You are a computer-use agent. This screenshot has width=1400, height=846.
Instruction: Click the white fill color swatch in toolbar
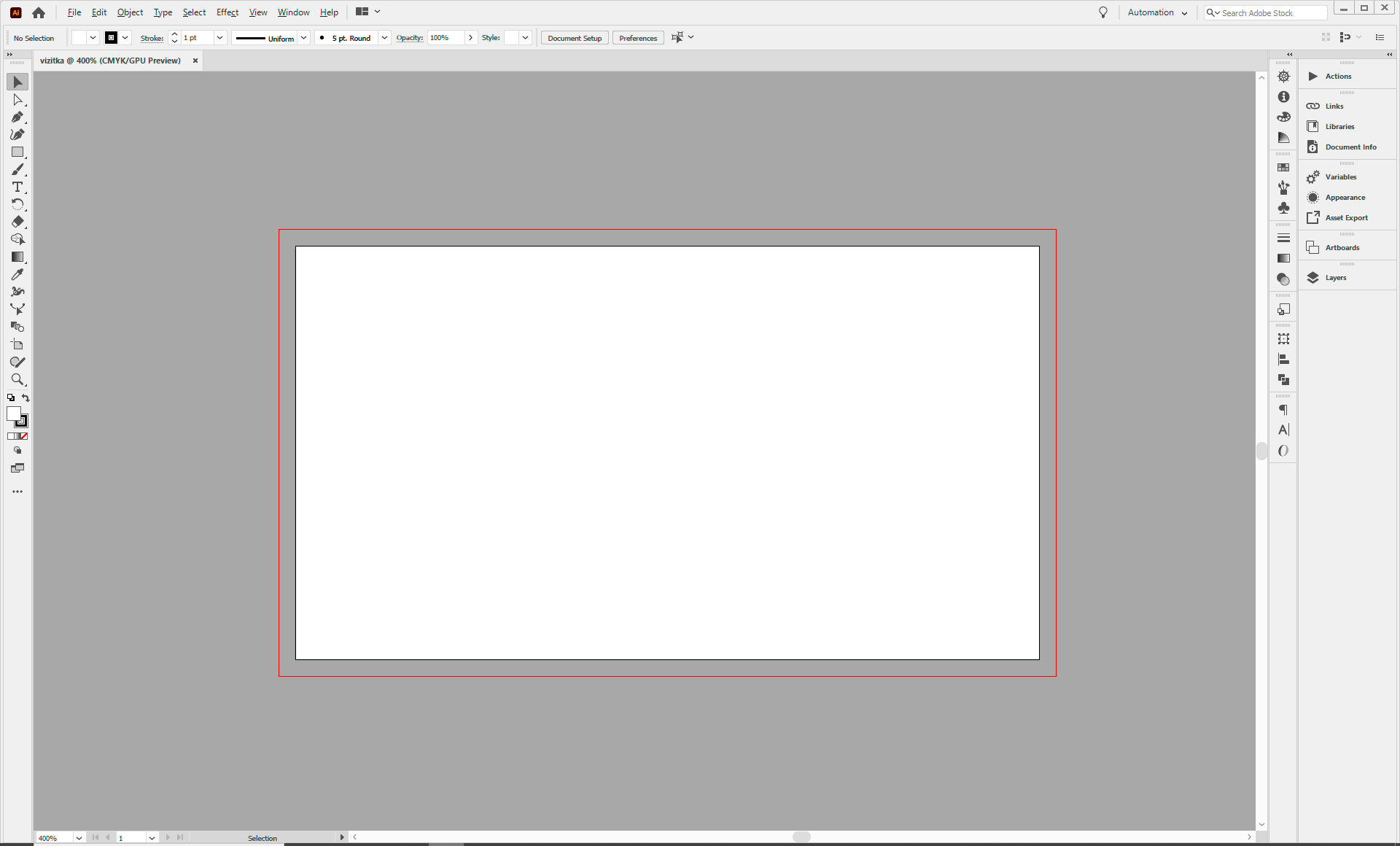click(x=13, y=414)
